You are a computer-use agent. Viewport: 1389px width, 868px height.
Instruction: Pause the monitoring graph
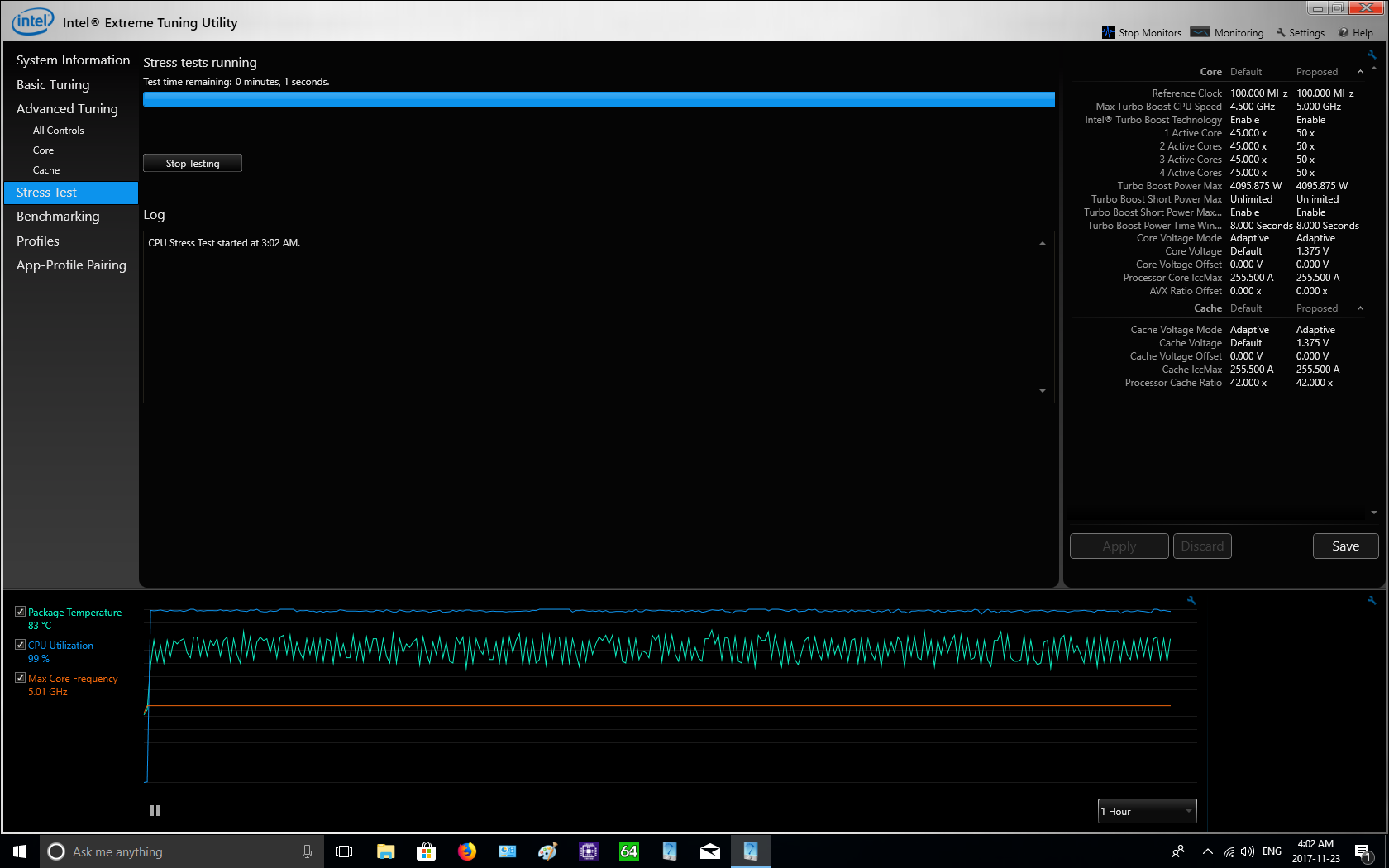click(x=155, y=811)
